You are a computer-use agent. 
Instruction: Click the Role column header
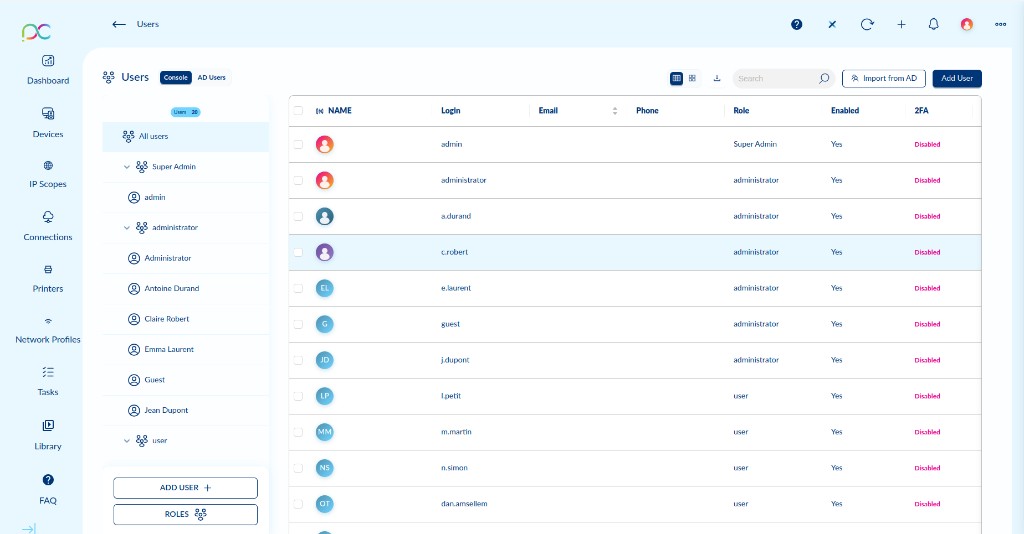pos(741,111)
